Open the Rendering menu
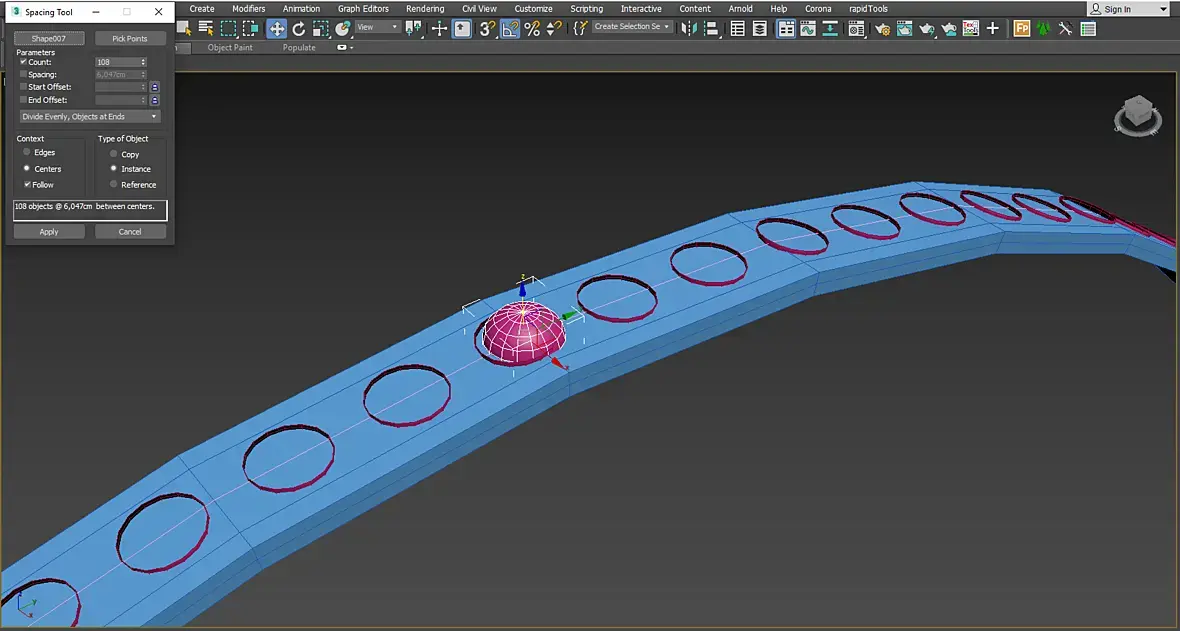This screenshot has height=631, width=1180. (x=425, y=9)
